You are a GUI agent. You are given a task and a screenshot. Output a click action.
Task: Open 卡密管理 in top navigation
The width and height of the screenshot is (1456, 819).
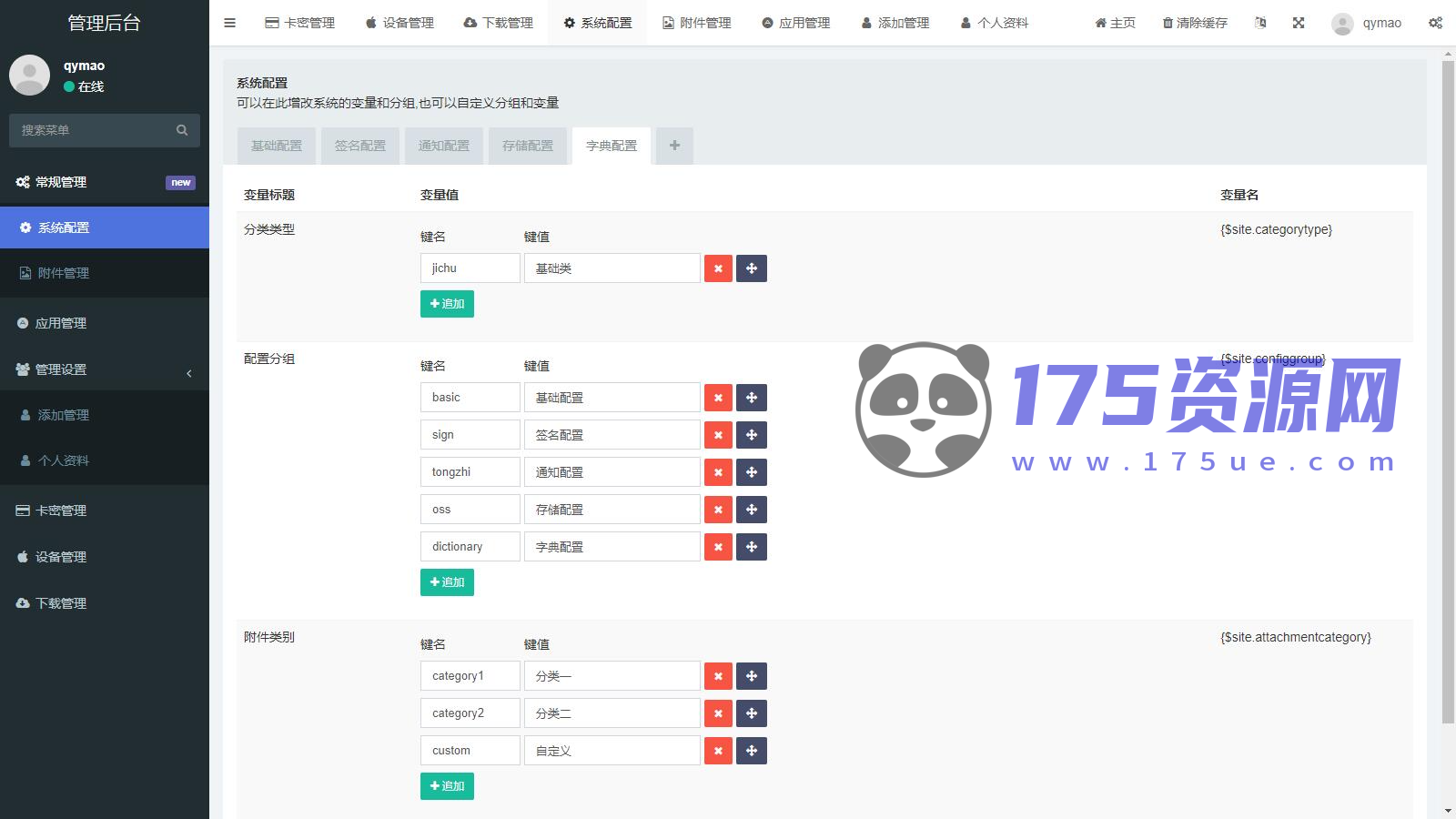[x=300, y=23]
